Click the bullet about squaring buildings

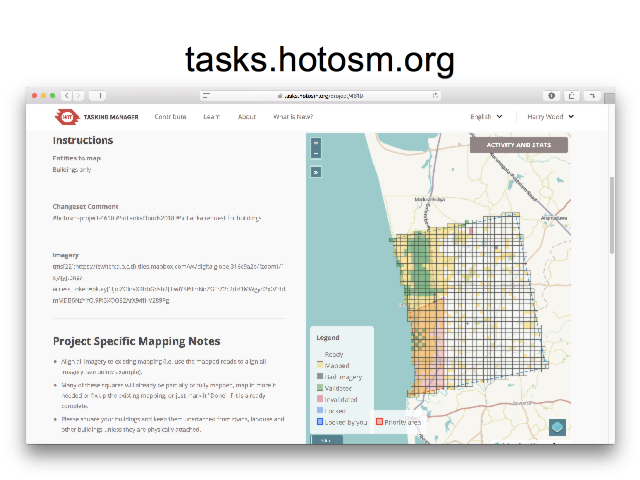(173, 424)
